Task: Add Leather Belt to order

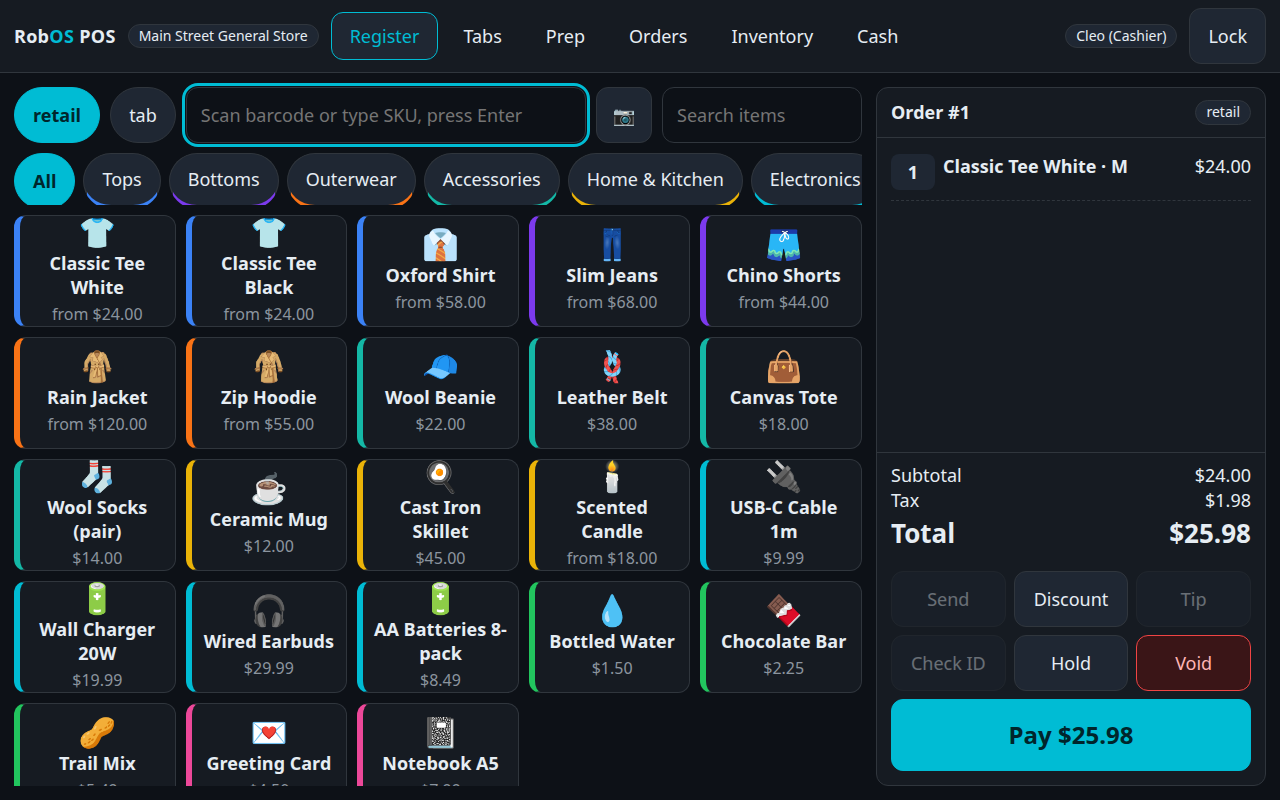Action: click(610, 393)
